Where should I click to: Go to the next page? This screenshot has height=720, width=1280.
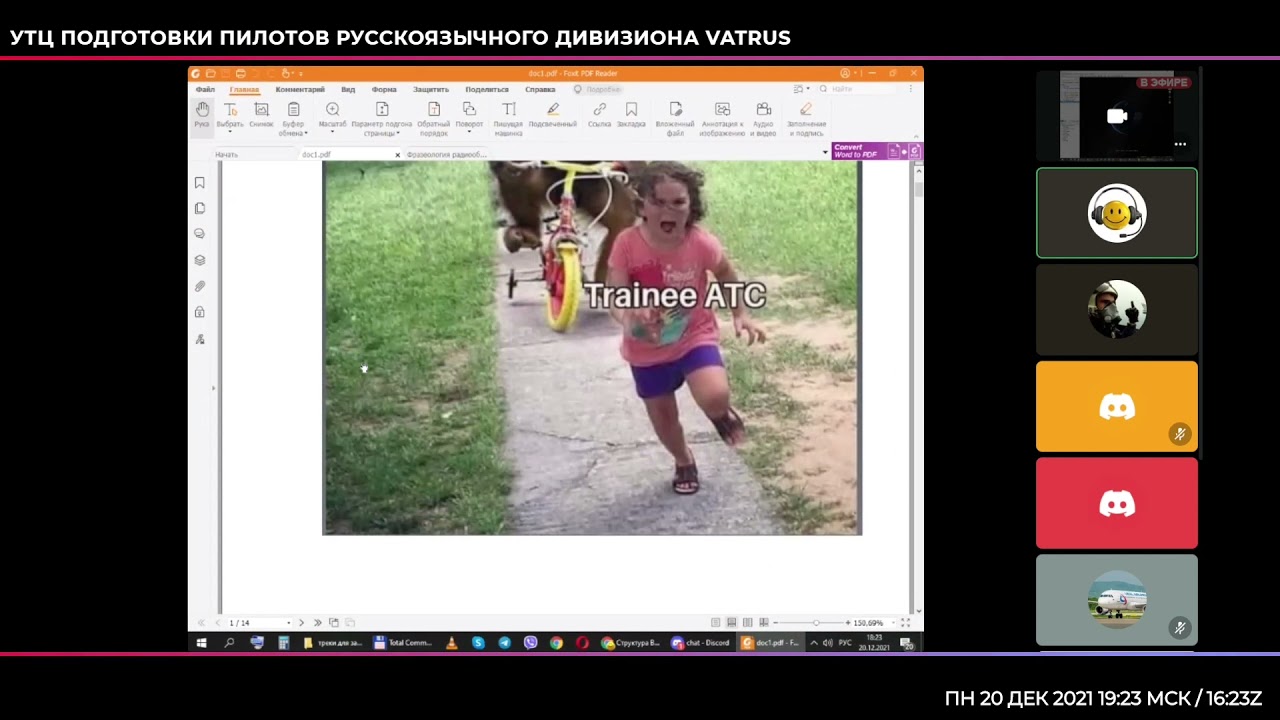301,623
